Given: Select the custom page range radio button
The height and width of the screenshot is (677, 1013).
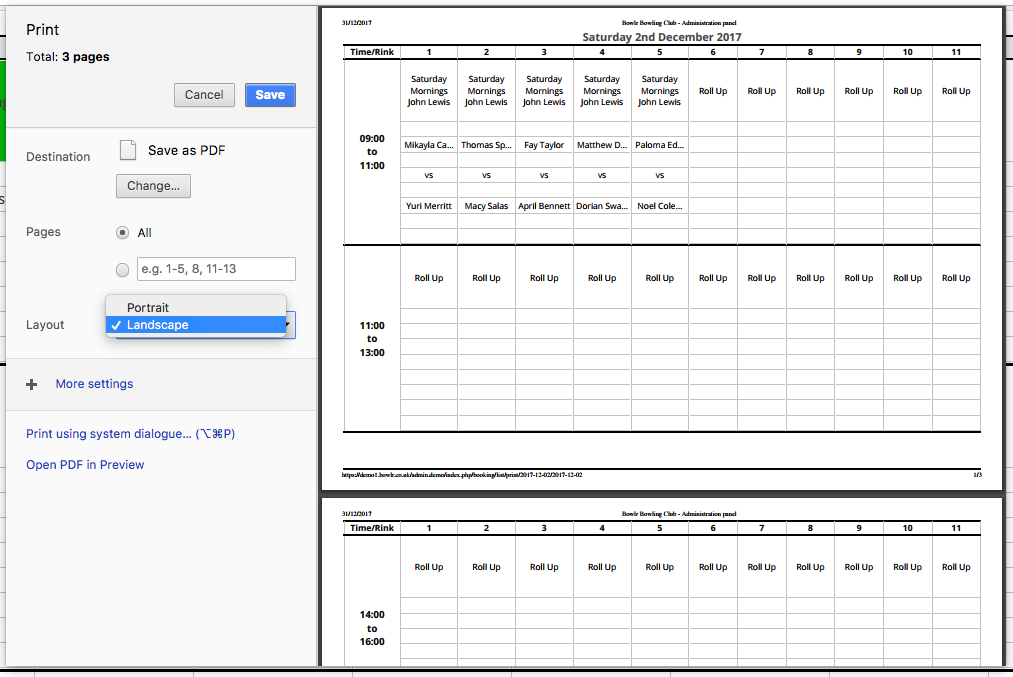Looking at the screenshot, I should [x=122, y=269].
